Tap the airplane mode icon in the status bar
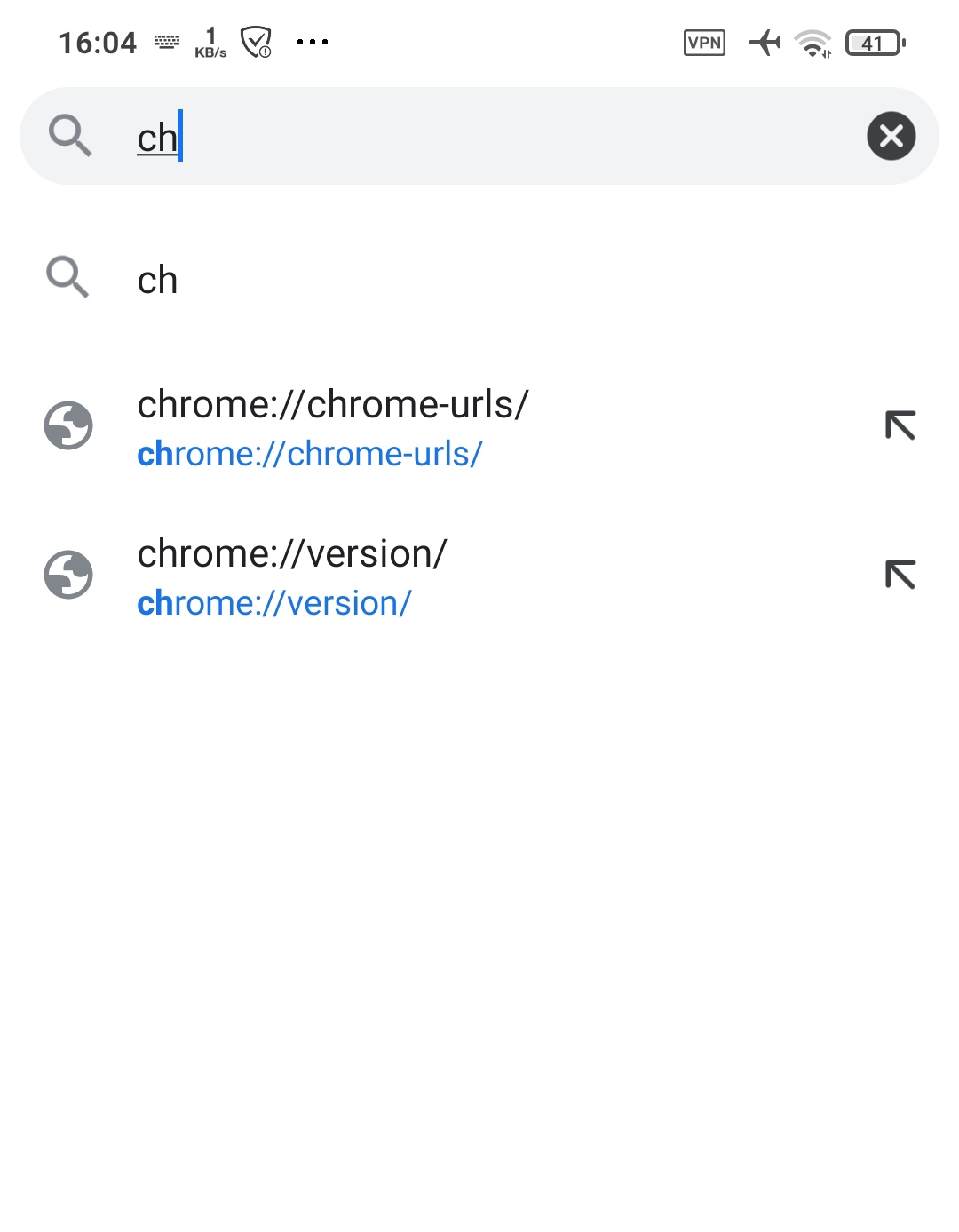 [x=764, y=41]
